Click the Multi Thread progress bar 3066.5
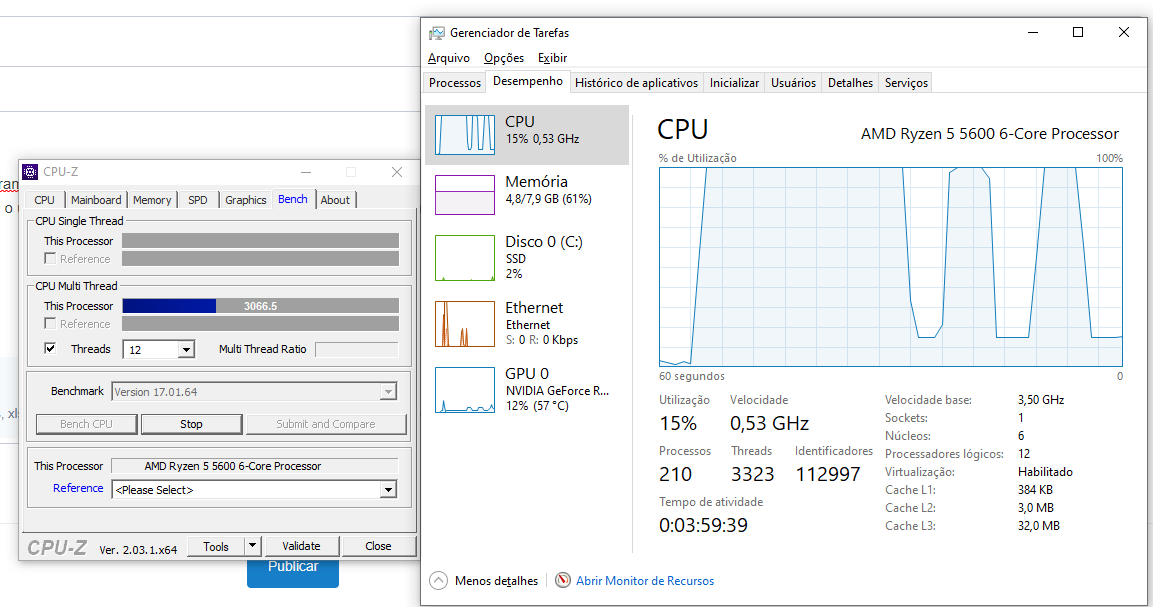The height and width of the screenshot is (607, 1153). pos(260,306)
